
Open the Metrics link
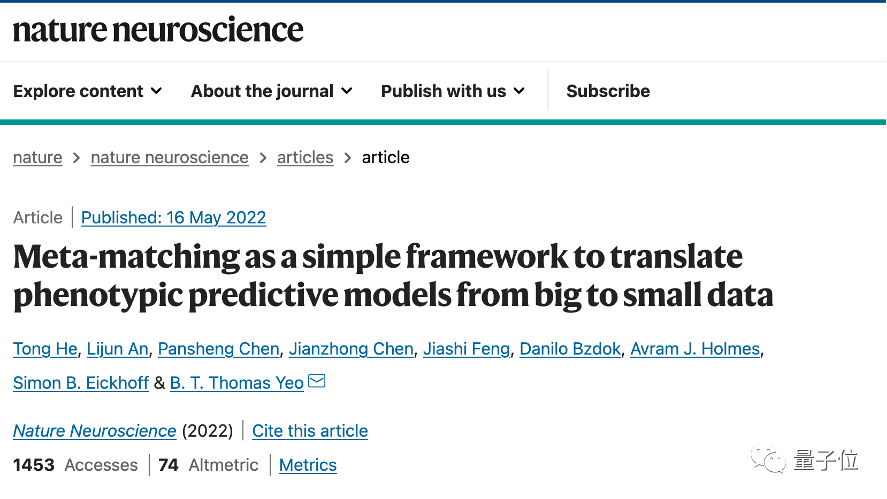[x=308, y=465]
